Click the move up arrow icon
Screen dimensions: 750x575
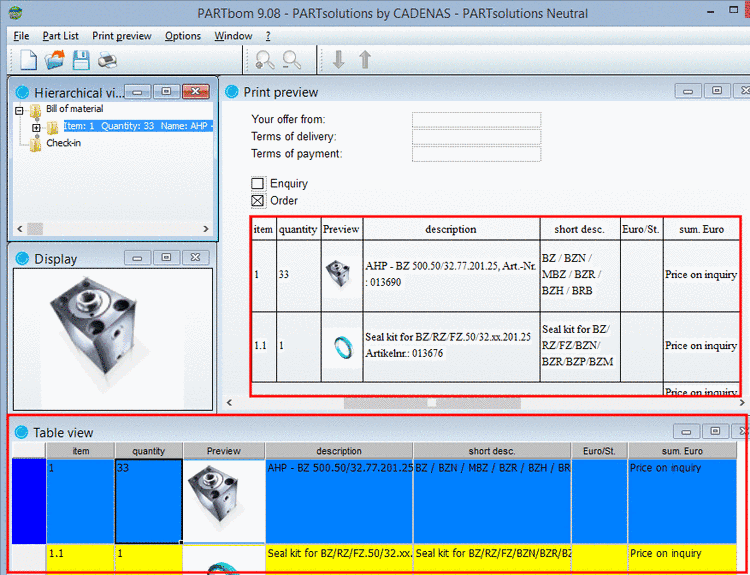pyautogui.click(x=365, y=60)
